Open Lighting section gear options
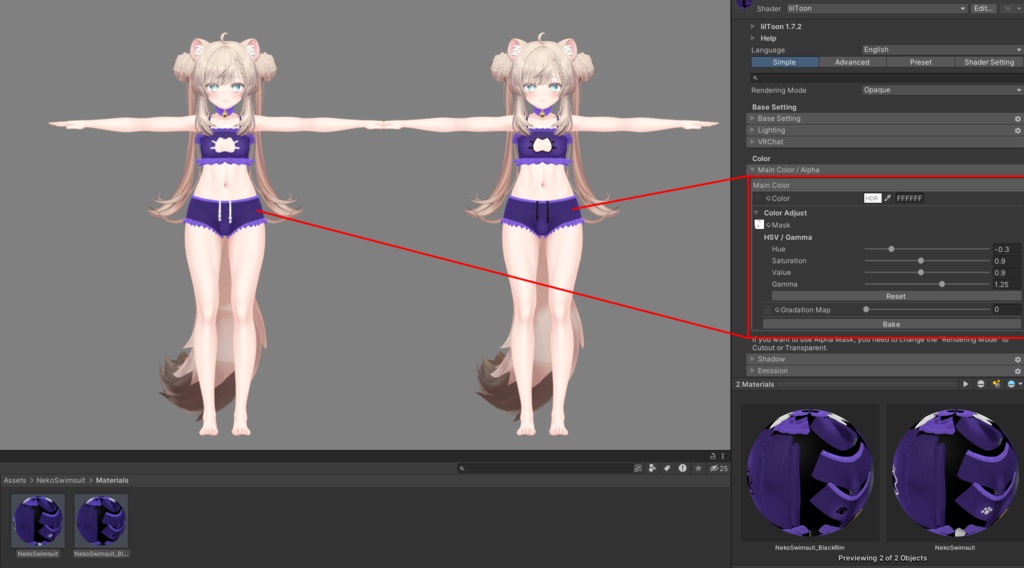 (x=1017, y=131)
